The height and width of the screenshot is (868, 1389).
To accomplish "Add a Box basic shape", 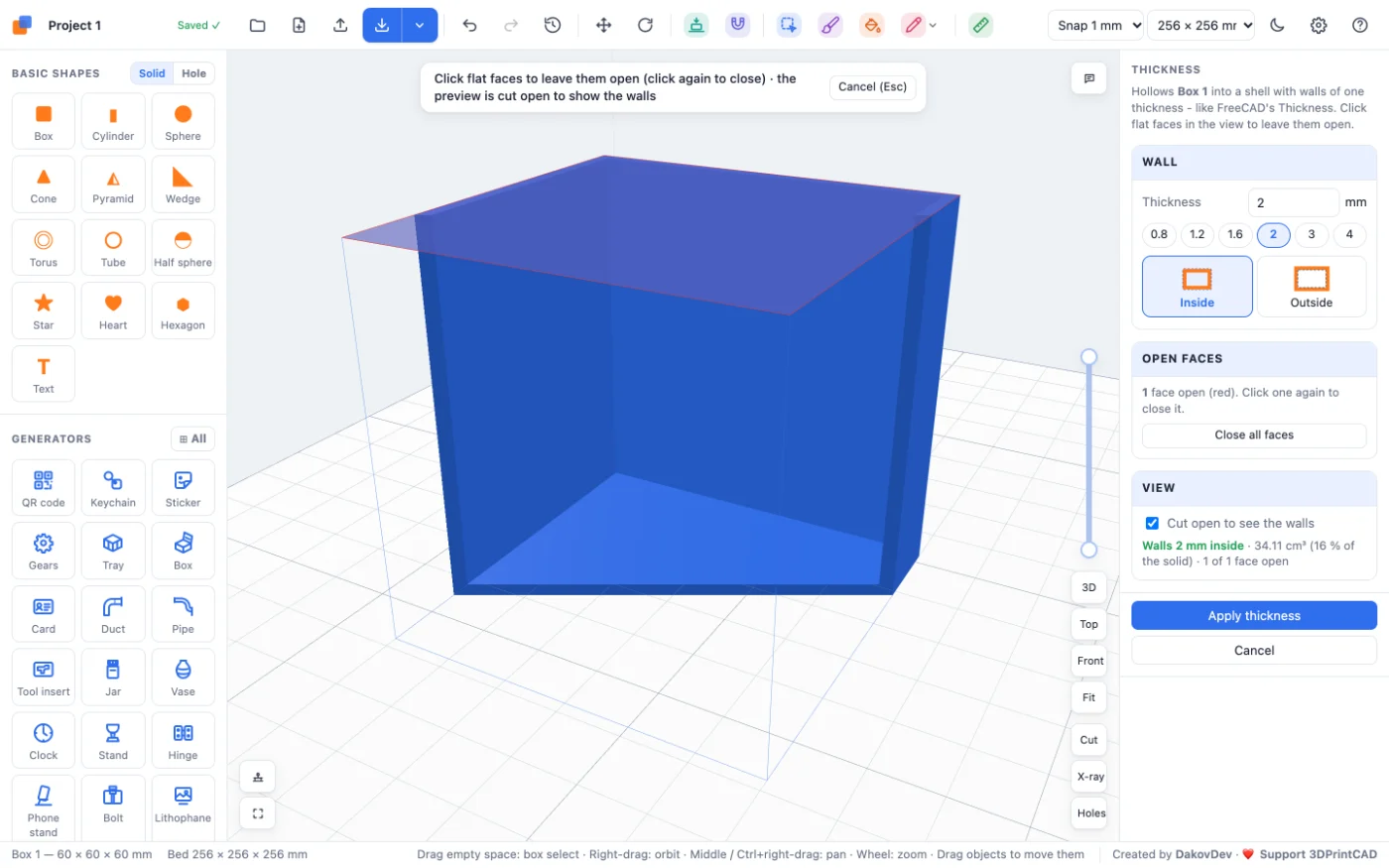I will 44,122.
